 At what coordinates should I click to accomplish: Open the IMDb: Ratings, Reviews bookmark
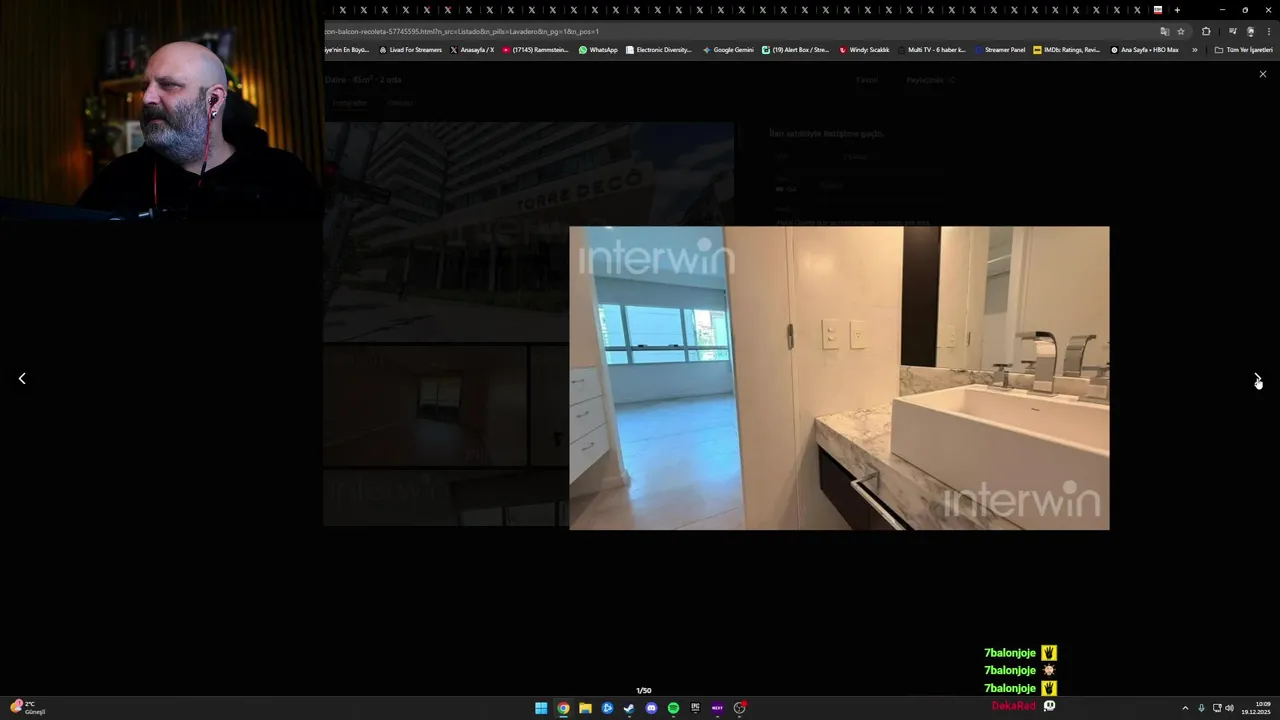(x=1067, y=50)
